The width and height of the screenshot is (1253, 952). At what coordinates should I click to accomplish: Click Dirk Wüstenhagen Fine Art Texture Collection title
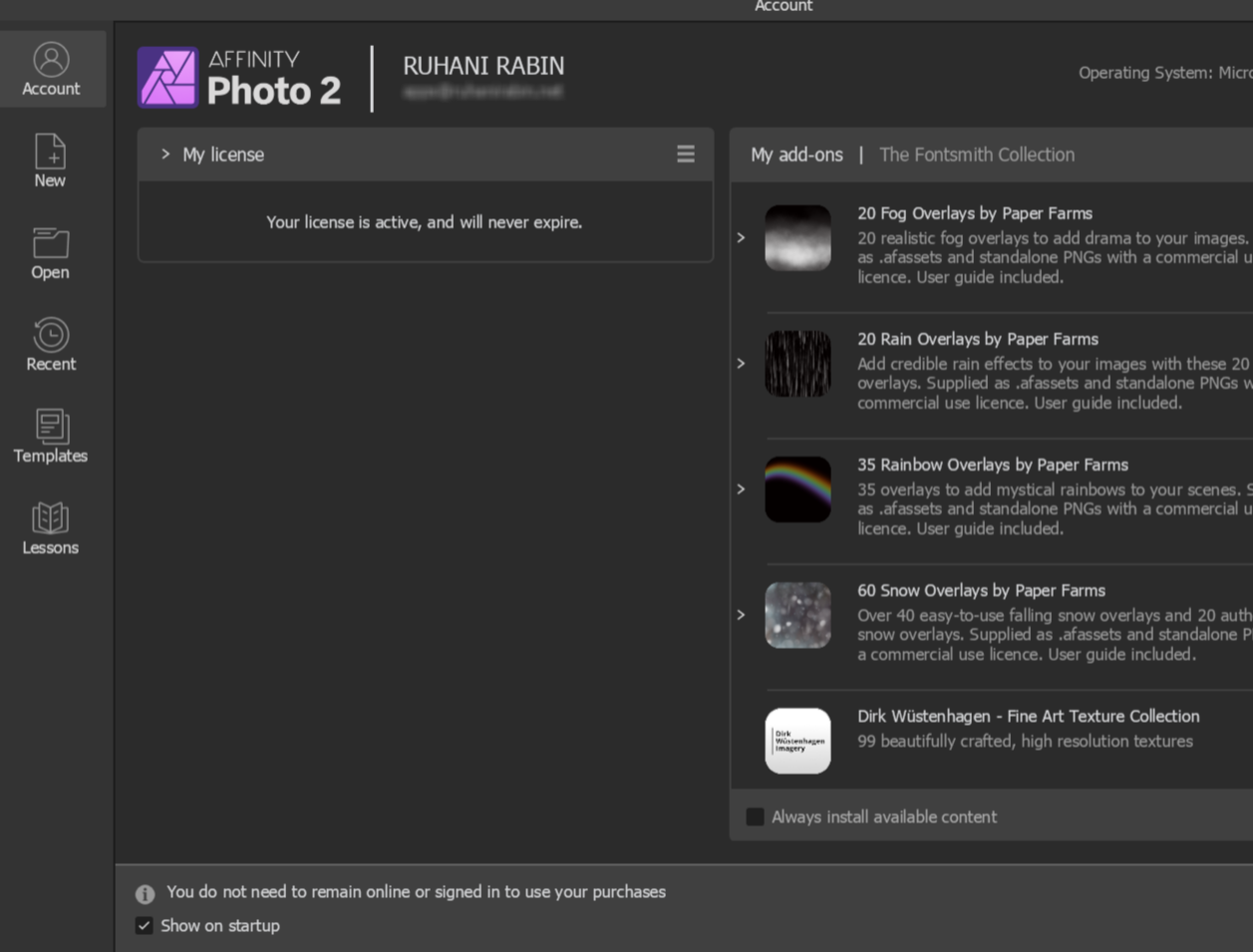pyautogui.click(x=1029, y=716)
